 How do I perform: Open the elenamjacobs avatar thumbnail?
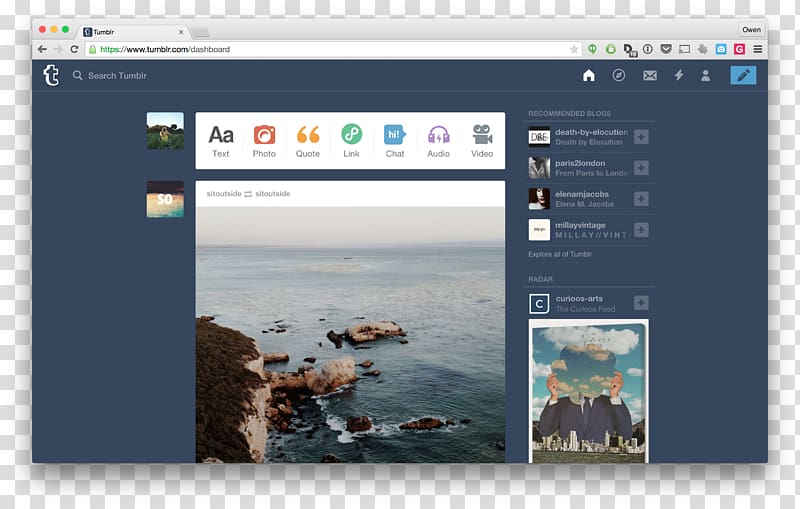[x=539, y=199]
